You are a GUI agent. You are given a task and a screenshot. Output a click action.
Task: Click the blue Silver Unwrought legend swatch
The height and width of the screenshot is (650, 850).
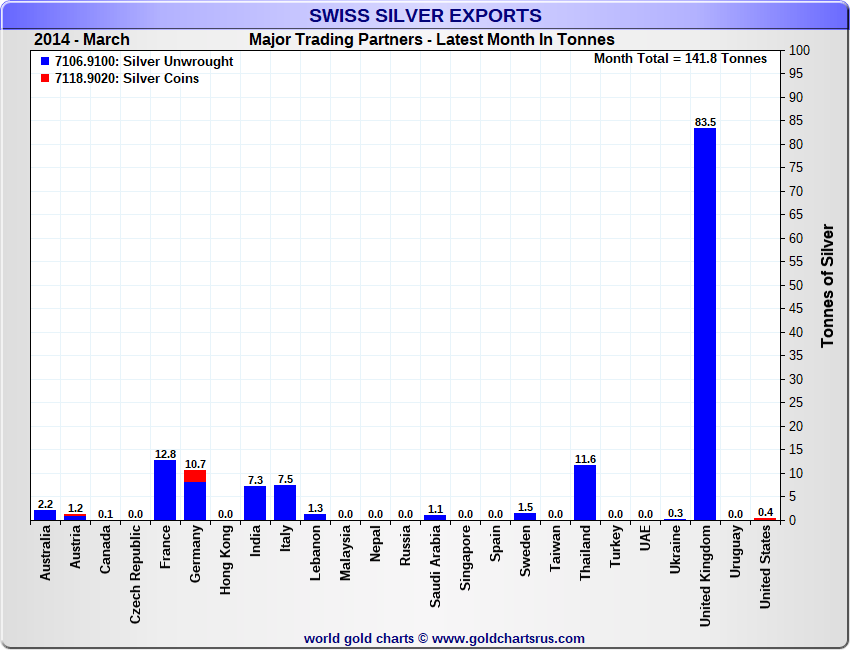coord(45,62)
